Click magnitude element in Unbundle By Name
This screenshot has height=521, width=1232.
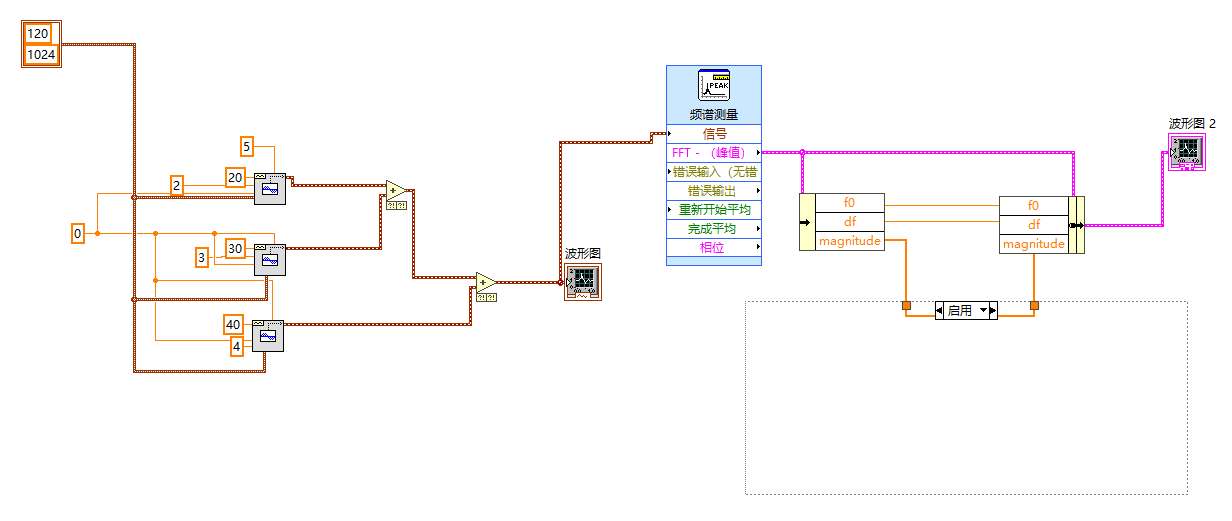[850, 241]
